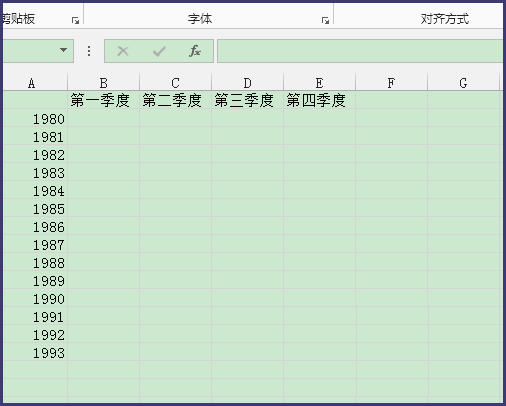Viewport: 506px width, 406px height.
Task: Select the cell containing 1992
Action: [35, 334]
